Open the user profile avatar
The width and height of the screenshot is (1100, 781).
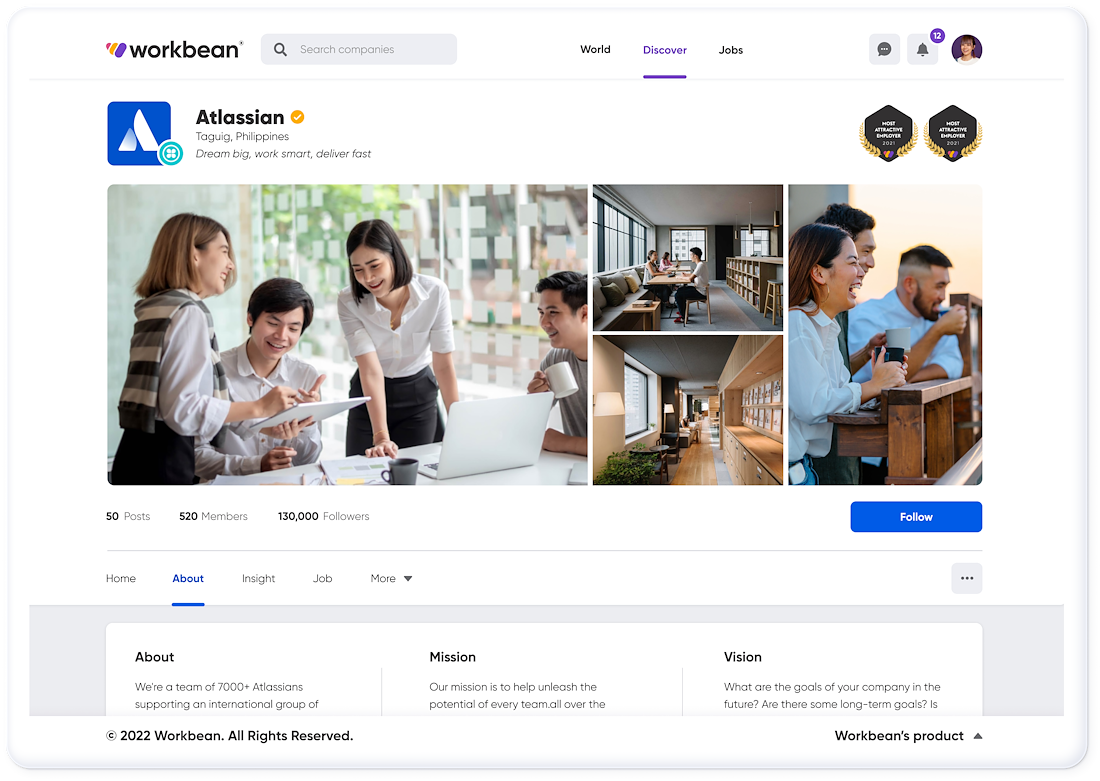click(x=967, y=49)
